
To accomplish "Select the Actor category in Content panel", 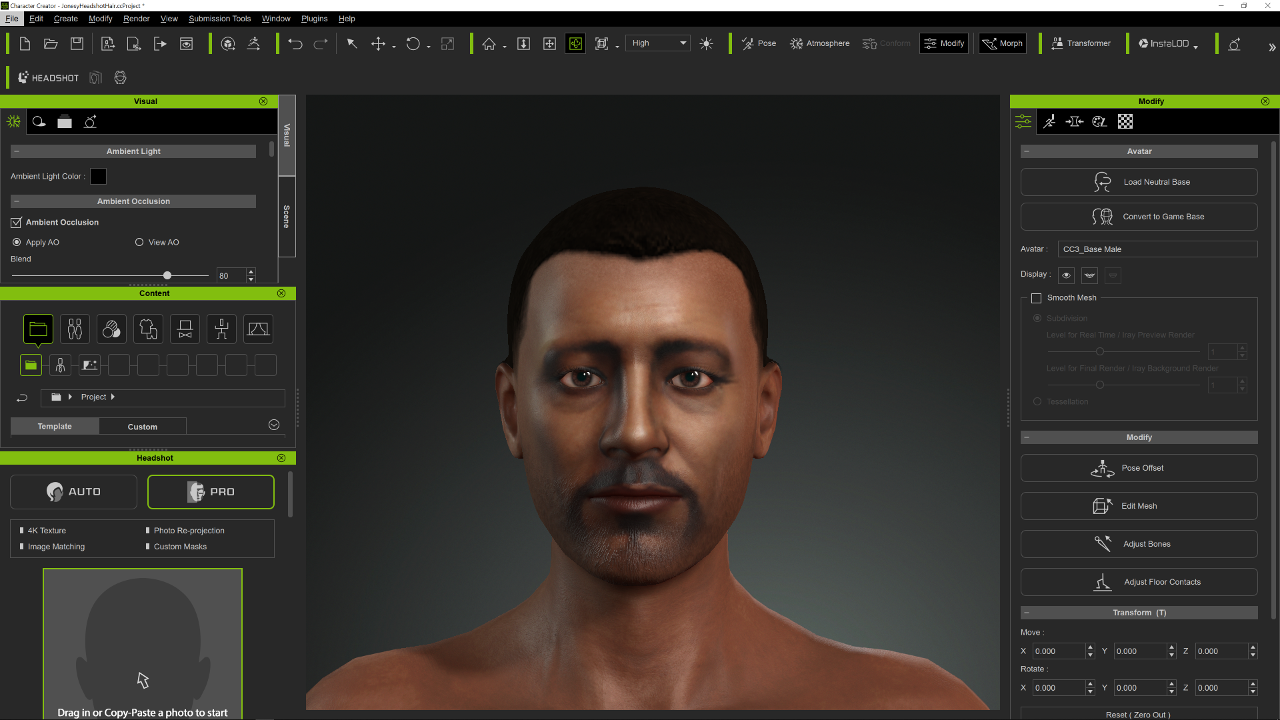I will (x=74, y=329).
